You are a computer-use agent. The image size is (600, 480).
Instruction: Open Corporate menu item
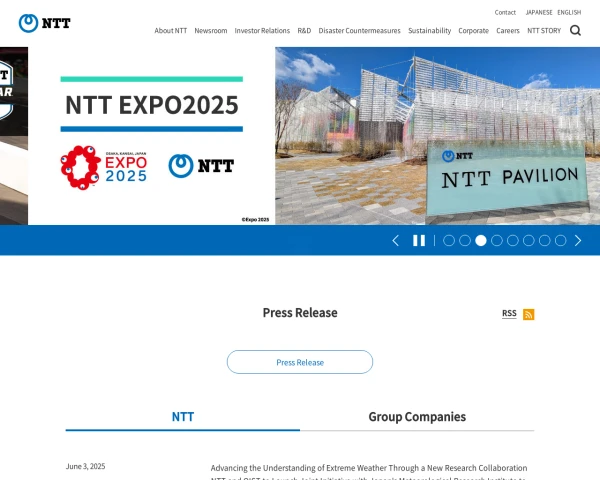point(473,31)
